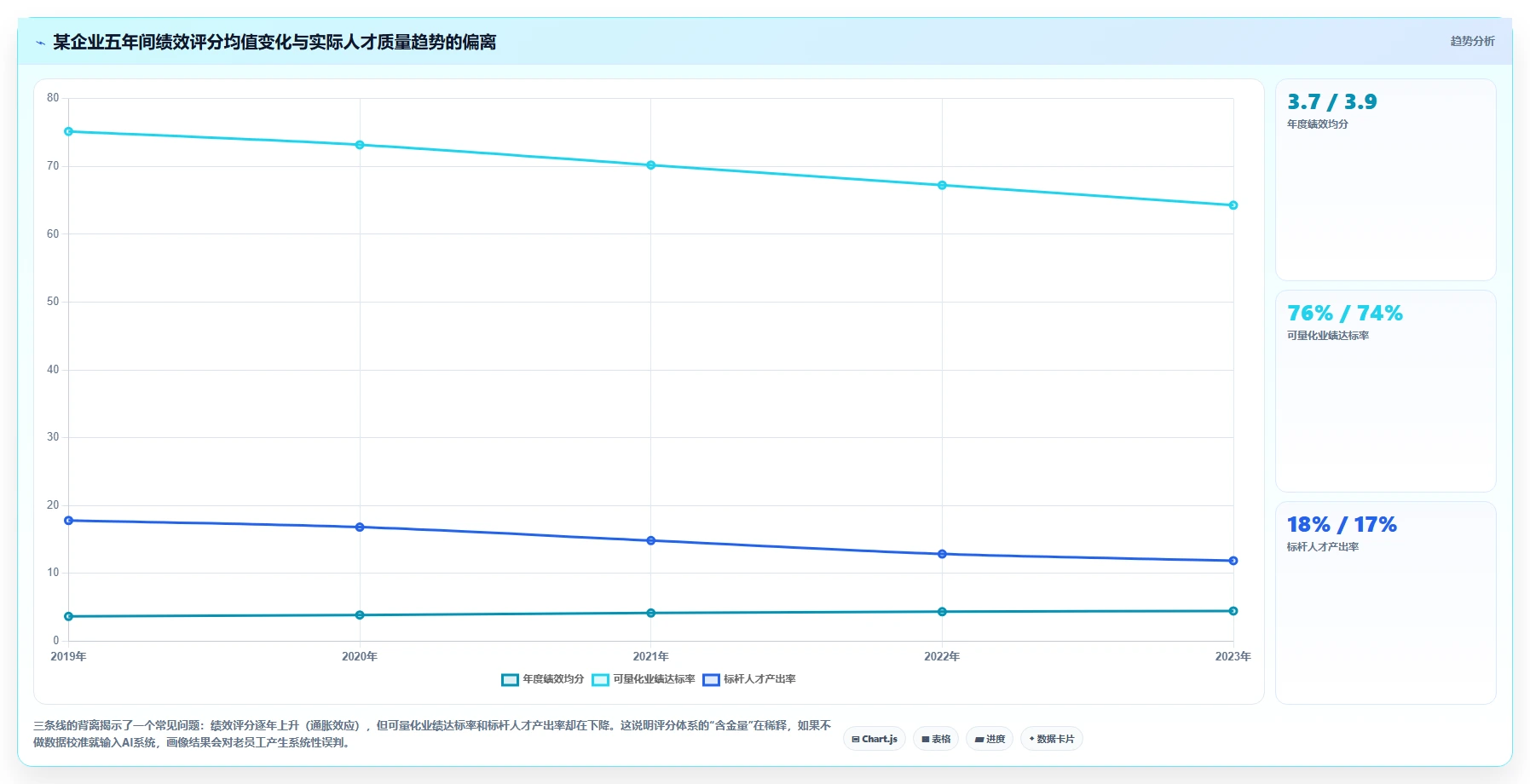Click the 2023年 x-axis label
The height and width of the screenshot is (784, 1530).
point(1233,656)
